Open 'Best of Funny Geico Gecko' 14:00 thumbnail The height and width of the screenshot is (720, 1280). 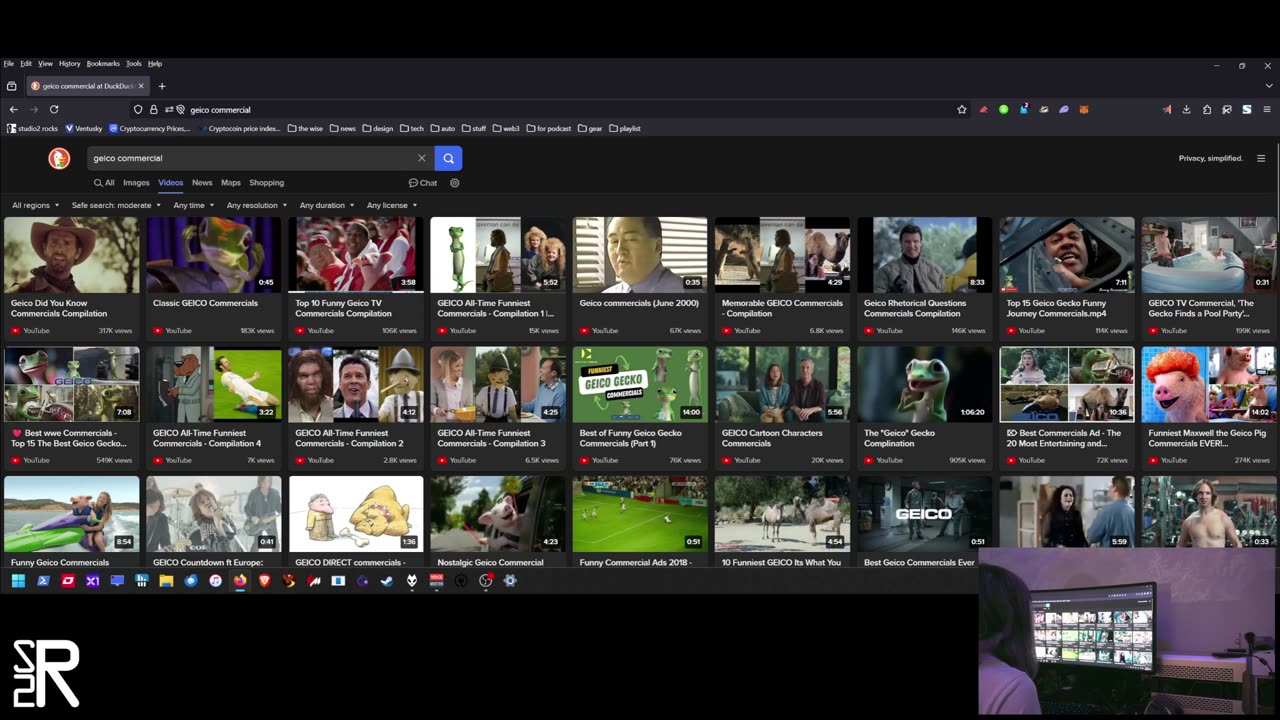(640, 384)
